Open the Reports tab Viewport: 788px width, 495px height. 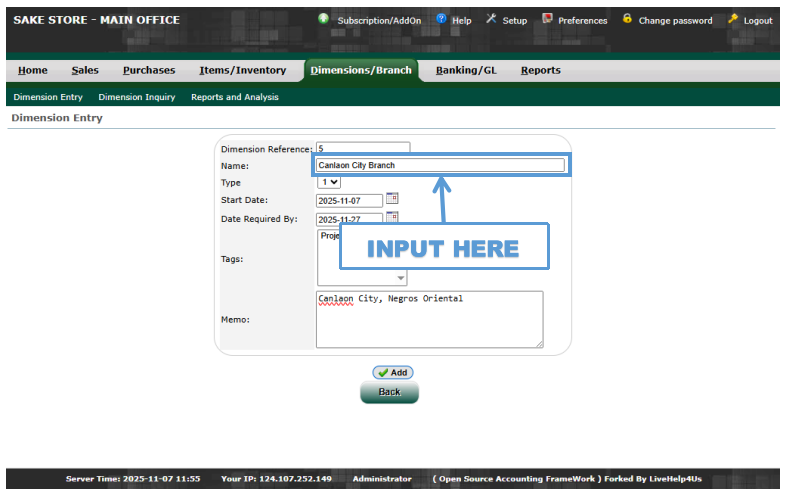(x=540, y=70)
